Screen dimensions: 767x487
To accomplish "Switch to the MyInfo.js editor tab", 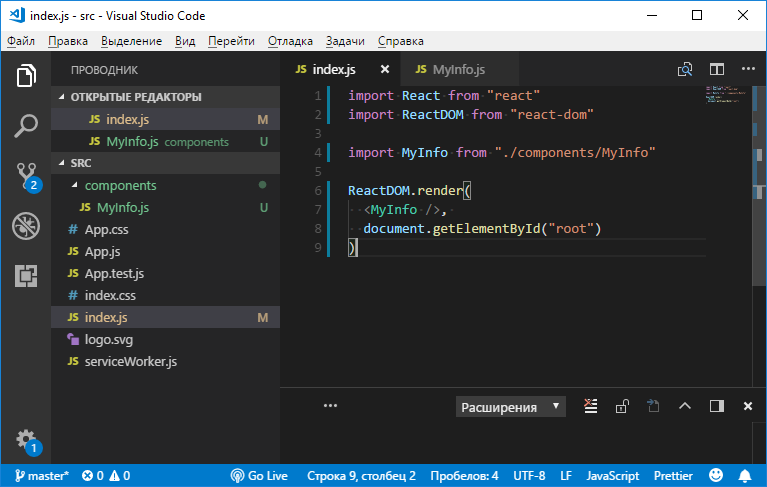I will tap(459, 69).
